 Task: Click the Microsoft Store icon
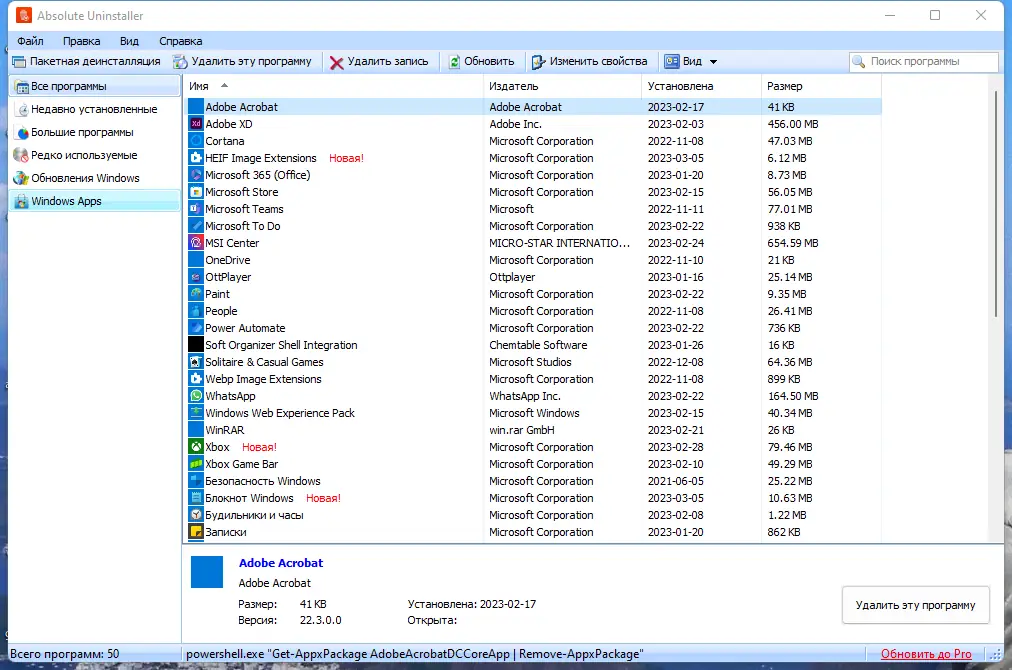pyautogui.click(x=196, y=192)
